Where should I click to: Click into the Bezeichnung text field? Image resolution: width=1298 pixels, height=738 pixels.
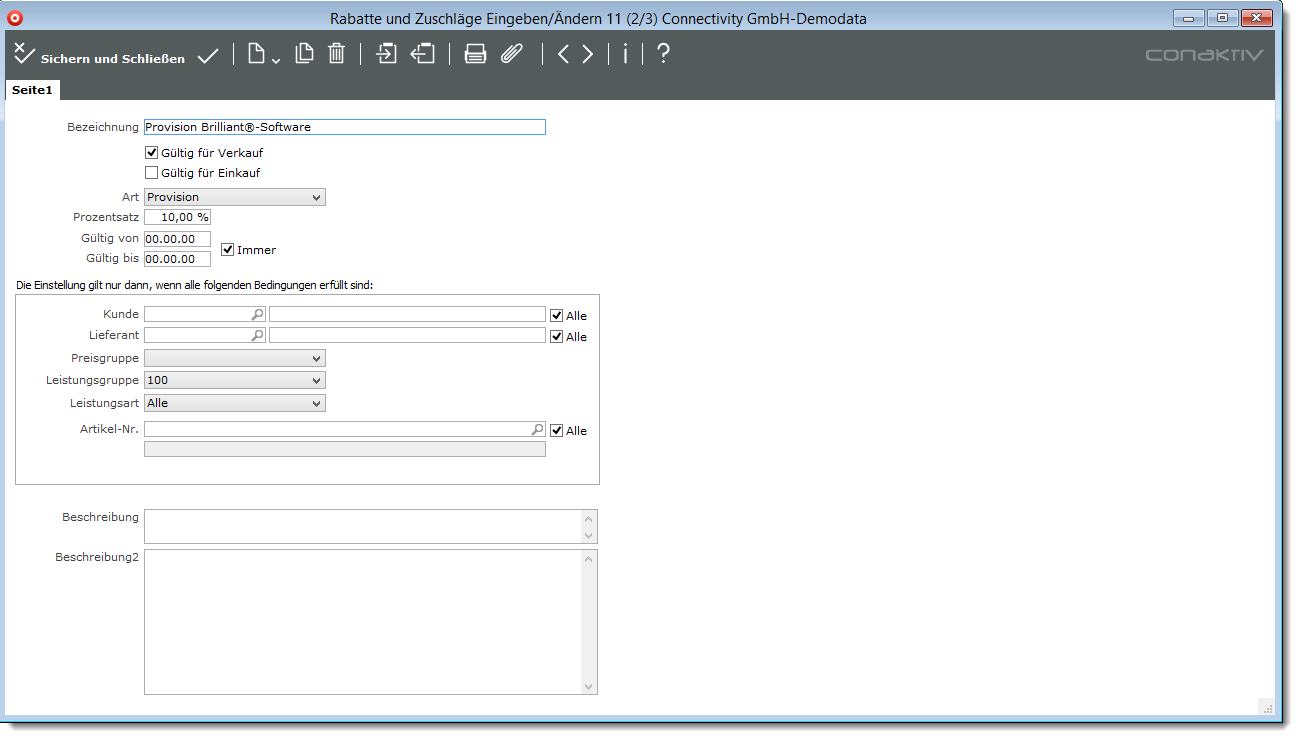tap(344, 127)
